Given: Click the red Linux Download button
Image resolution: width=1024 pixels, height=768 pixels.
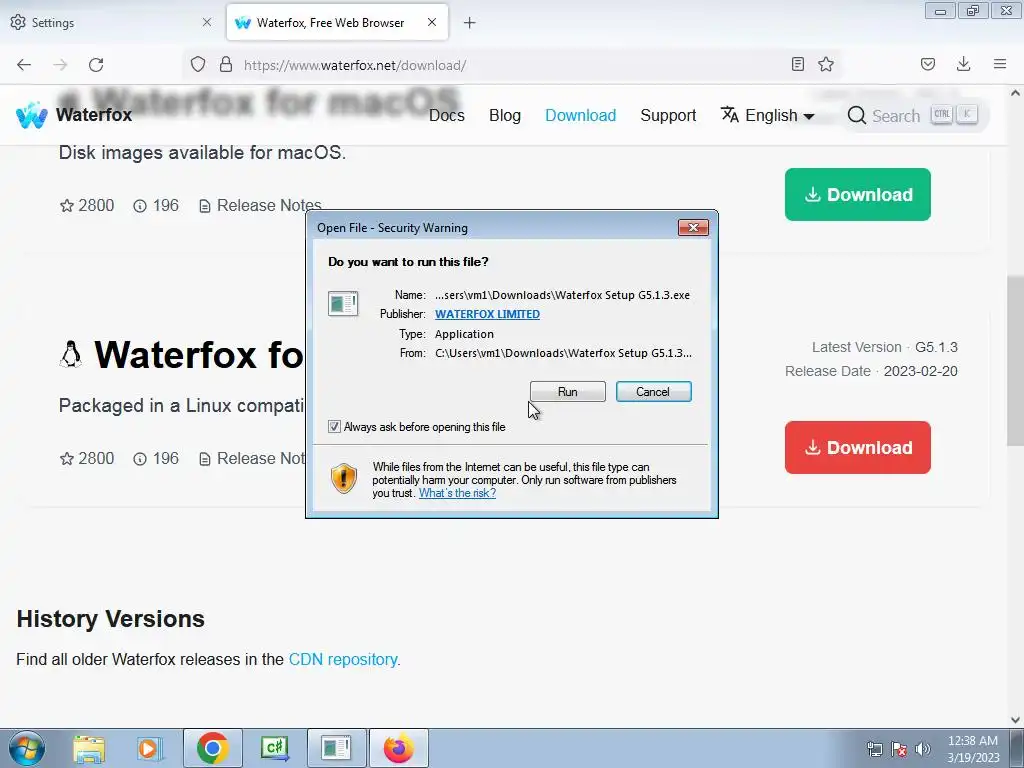Looking at the screenshot, I should (857, 447).
